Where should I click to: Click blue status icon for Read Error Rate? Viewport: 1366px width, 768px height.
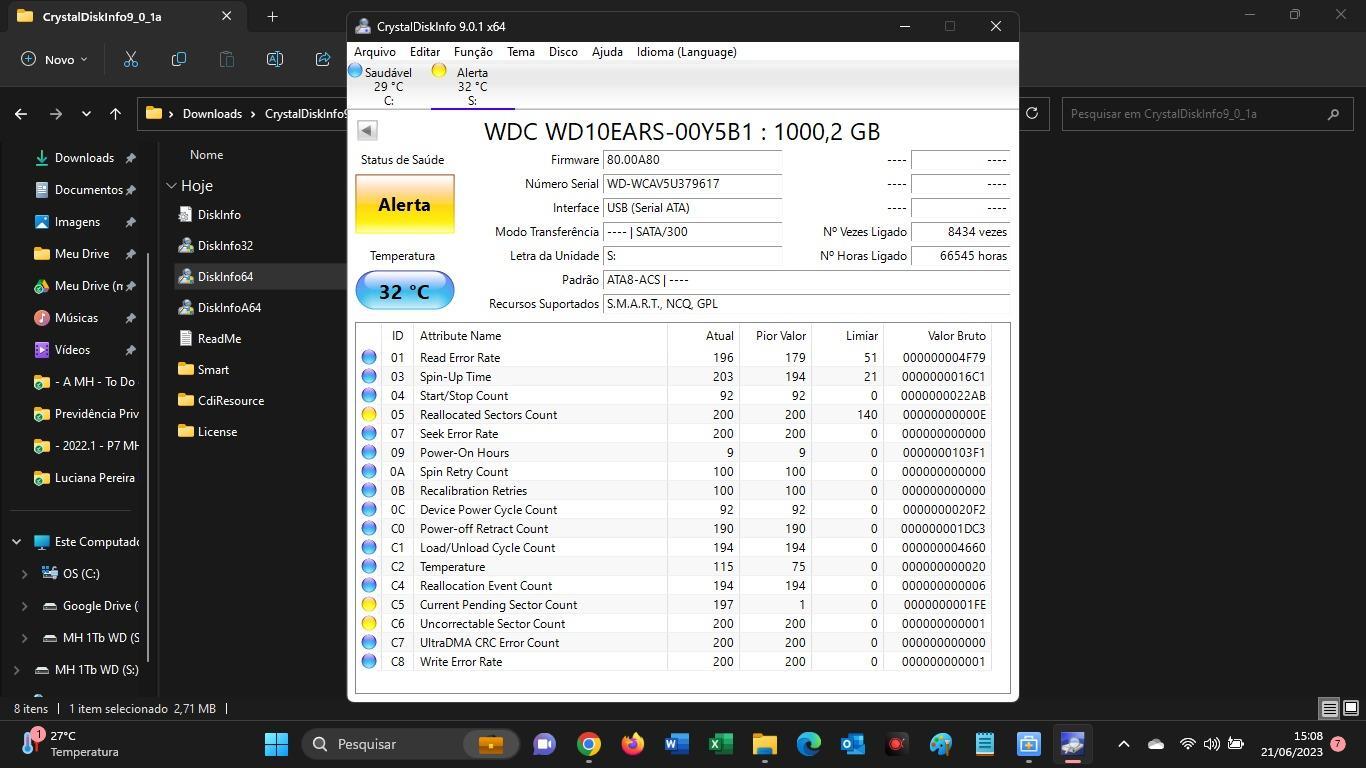tap(369, 357)
